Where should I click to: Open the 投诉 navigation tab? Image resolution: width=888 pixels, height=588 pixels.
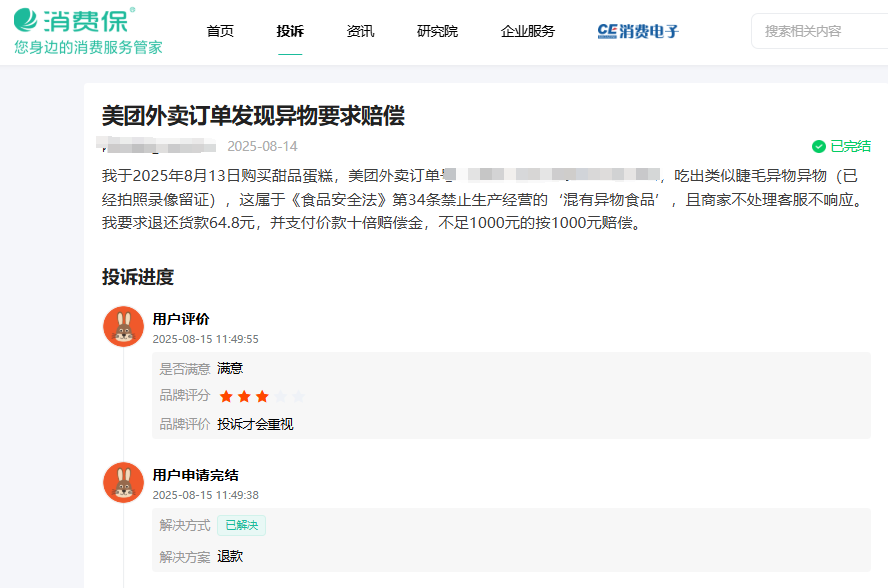coord(291,31)
